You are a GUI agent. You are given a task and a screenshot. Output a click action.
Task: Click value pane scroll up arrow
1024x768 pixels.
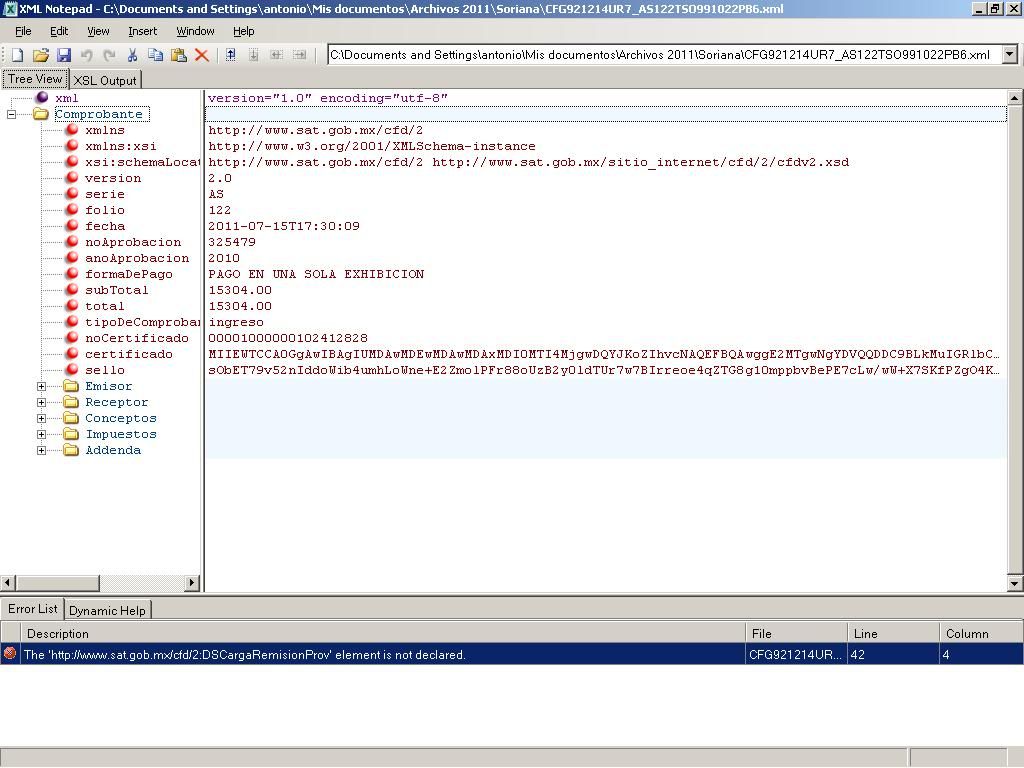[1014, 98]
